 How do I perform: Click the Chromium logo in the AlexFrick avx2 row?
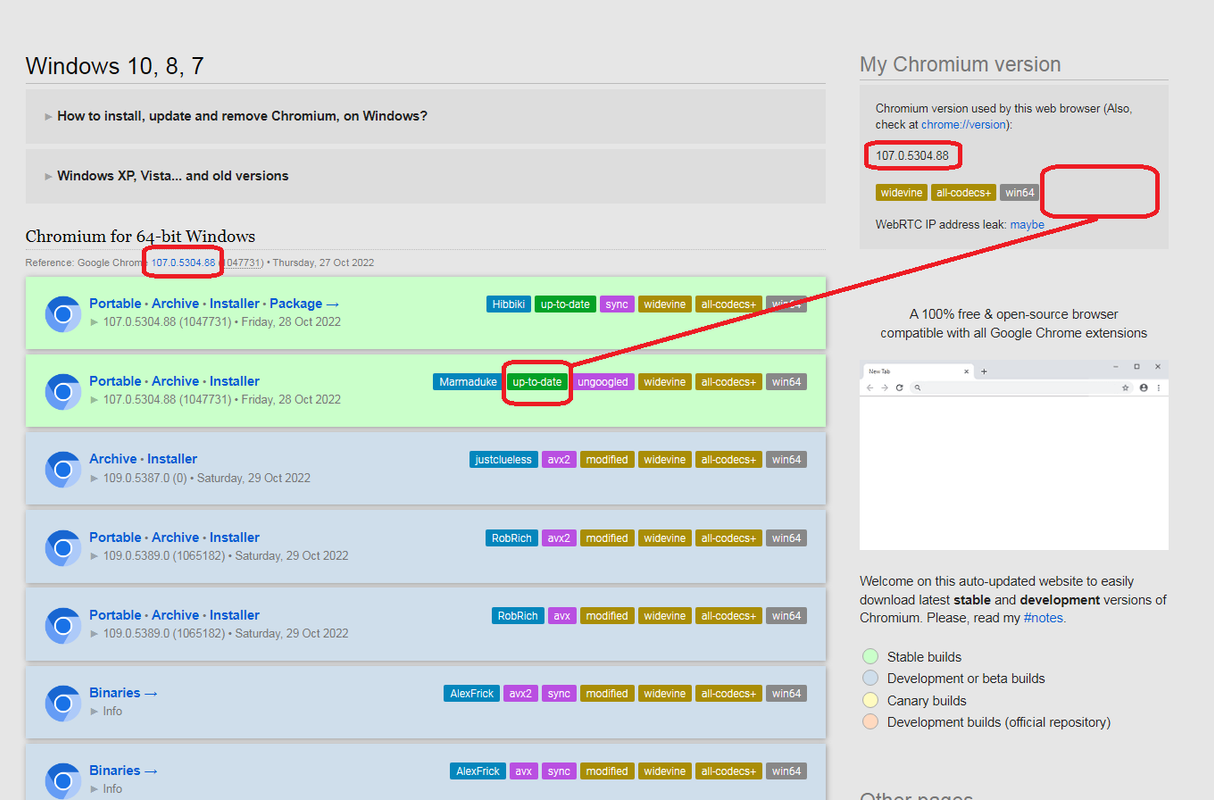pos(63,703)
